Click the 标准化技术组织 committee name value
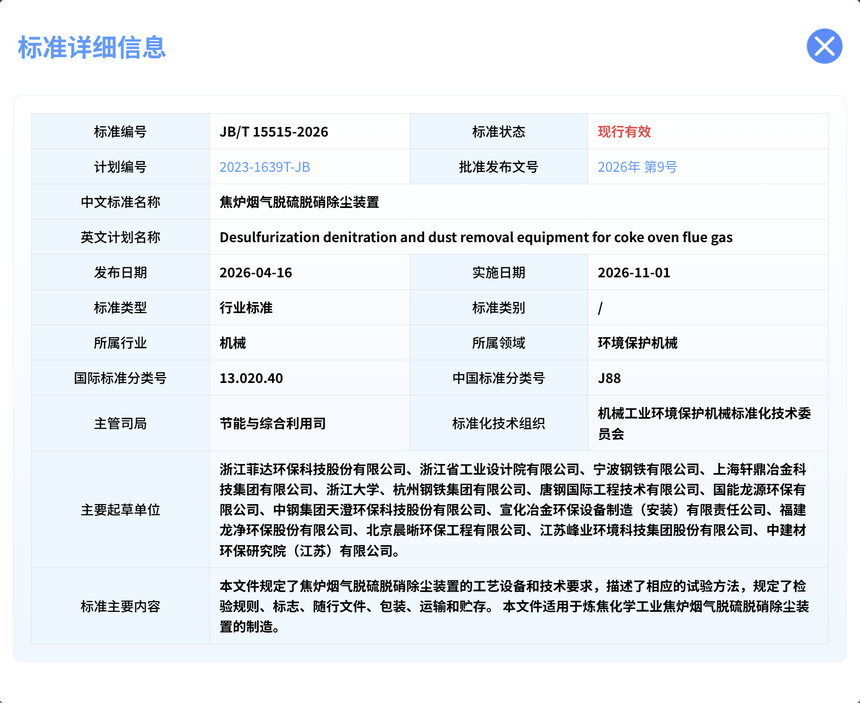 pyautogui.click(x=704, y=423)
